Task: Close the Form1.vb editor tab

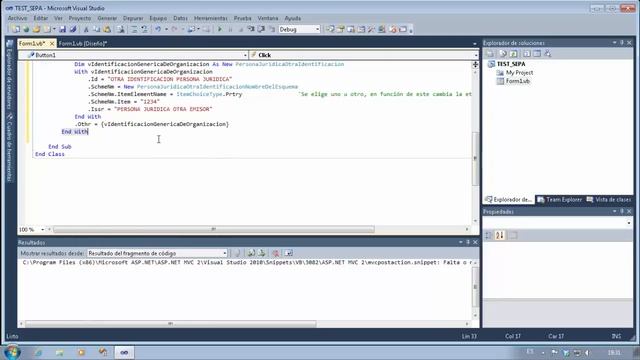Action: coord(52,43)
